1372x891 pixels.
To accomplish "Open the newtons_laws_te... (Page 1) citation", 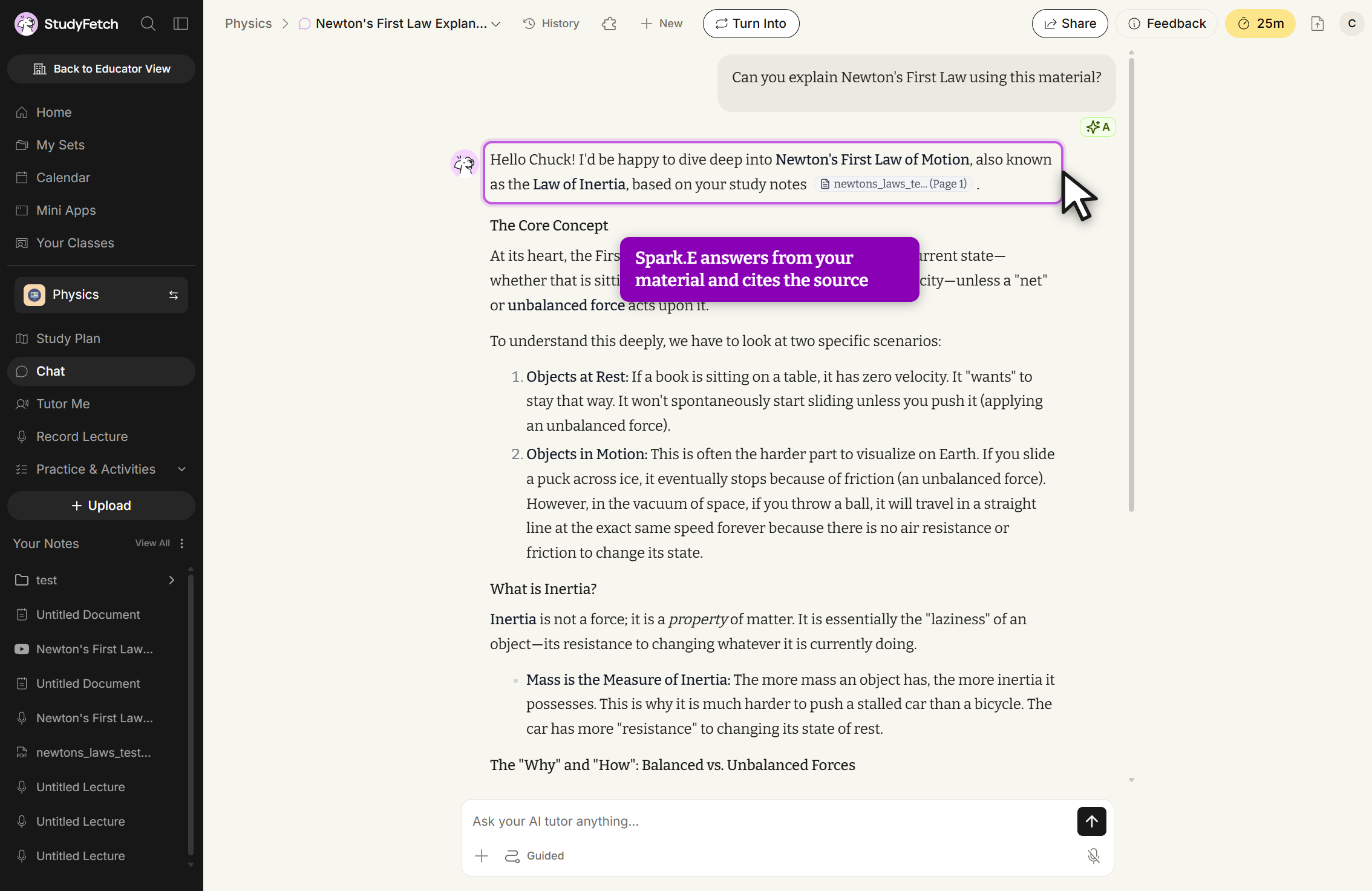I will [894, 184].
